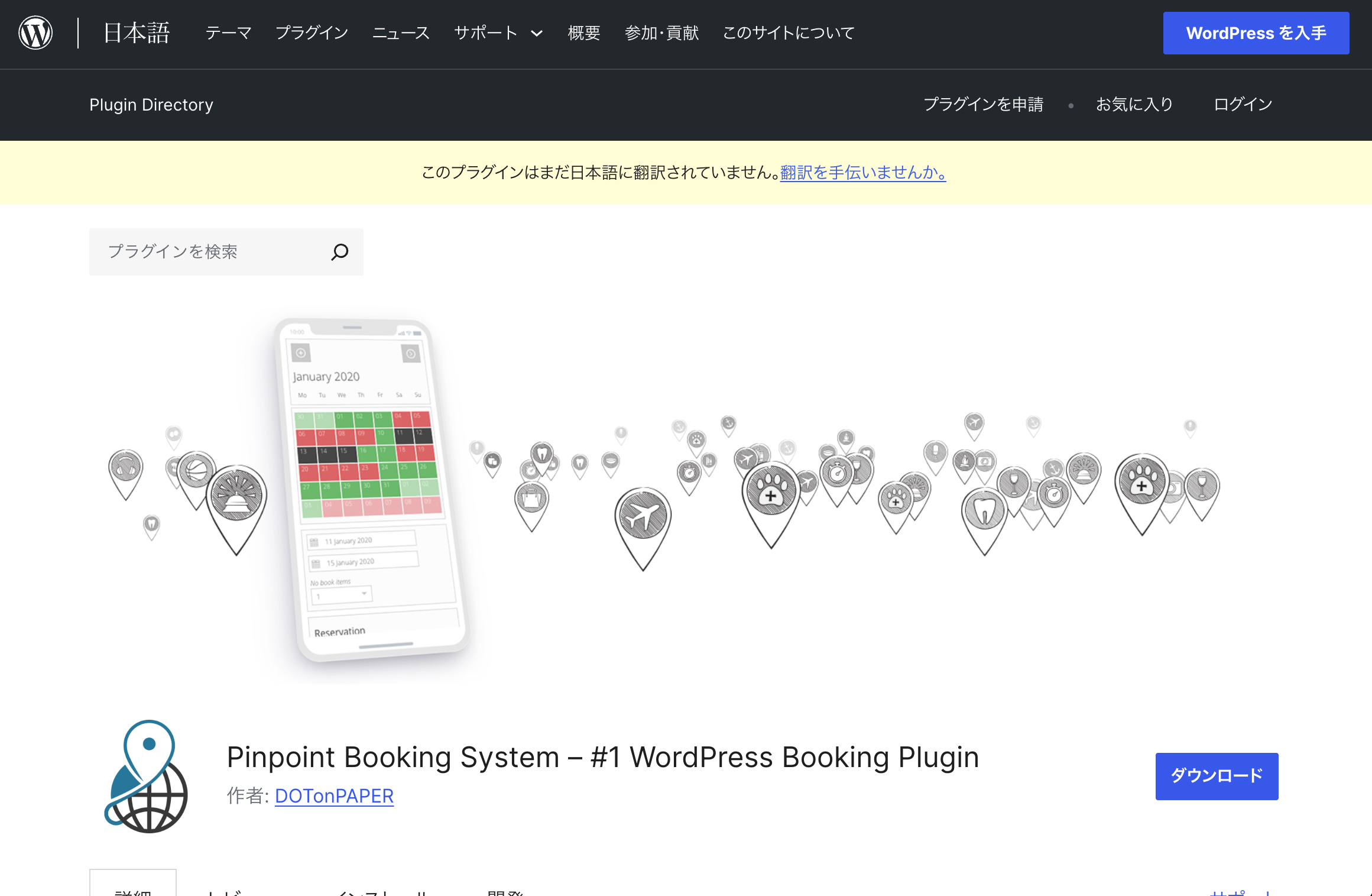Open the DOTonPAPER author link

tap(335, 796)
